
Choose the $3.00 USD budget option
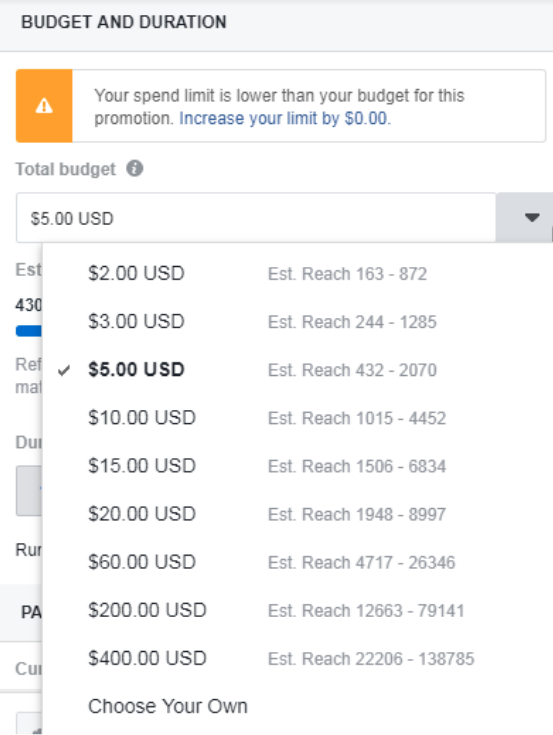(x=297, y=322)
